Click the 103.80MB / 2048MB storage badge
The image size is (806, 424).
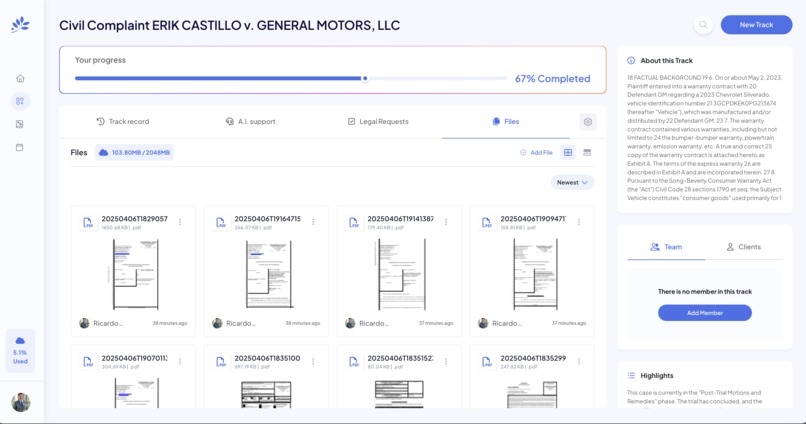(134, 153)
